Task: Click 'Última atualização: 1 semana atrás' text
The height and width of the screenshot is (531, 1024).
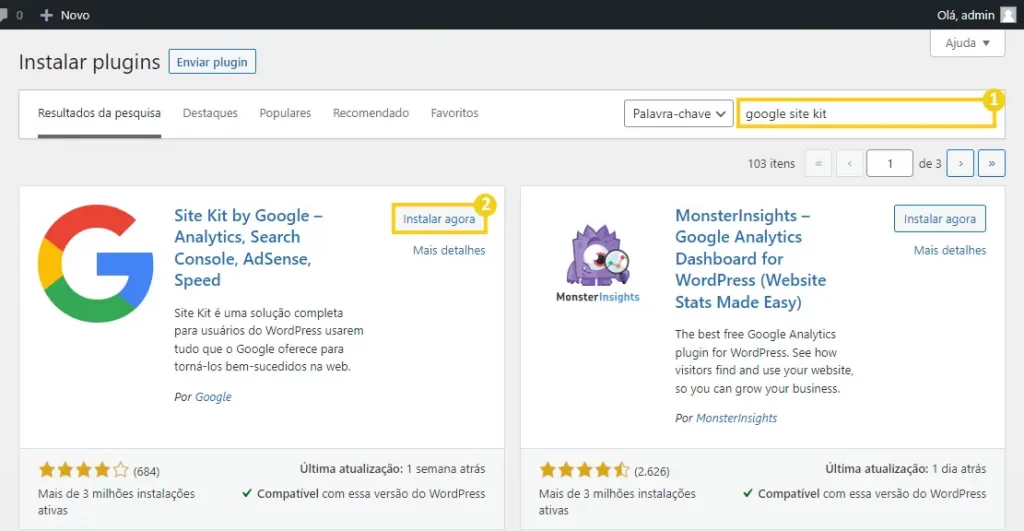Action: [392, 468]
